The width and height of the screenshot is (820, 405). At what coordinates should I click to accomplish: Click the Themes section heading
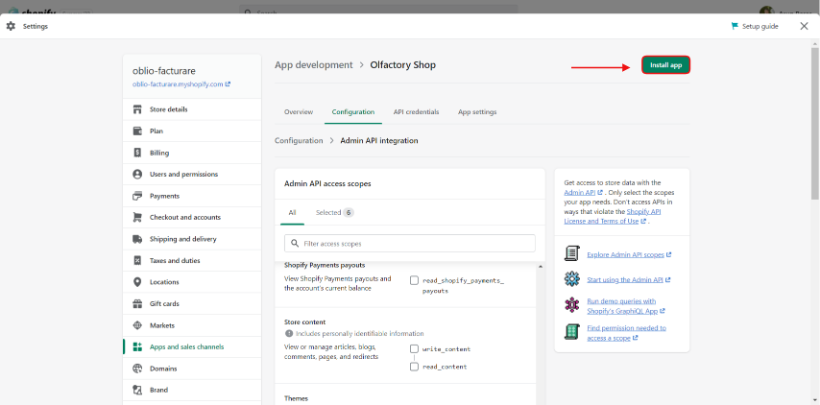[296, 398]
